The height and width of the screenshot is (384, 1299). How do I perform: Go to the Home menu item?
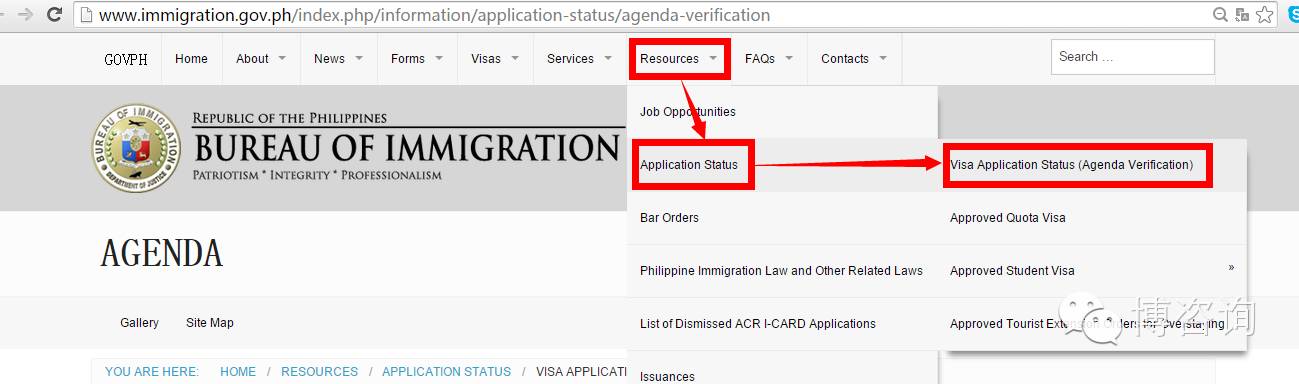(191, 59)
